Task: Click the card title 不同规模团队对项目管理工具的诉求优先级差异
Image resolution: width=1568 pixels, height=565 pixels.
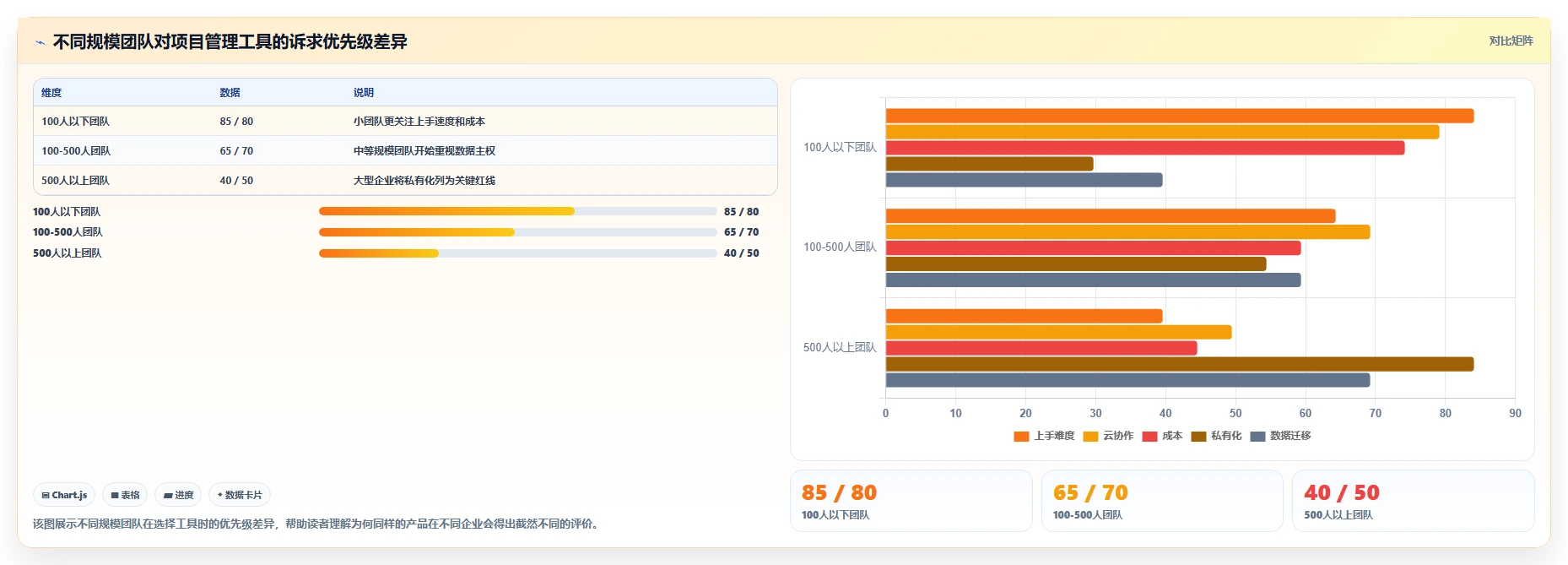Action: [230, 41]
